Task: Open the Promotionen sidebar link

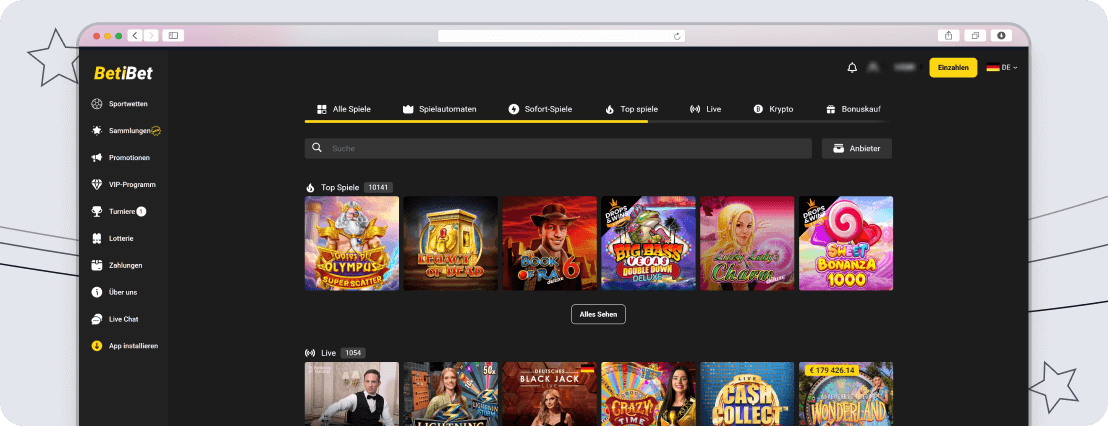Action: point(129,158)
